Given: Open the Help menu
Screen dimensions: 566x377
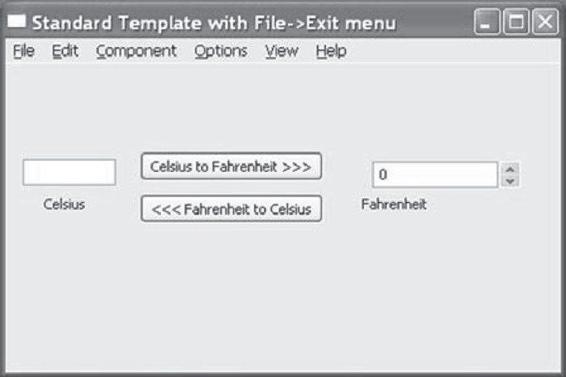Looking at the screenshot, I should point(331,51).
